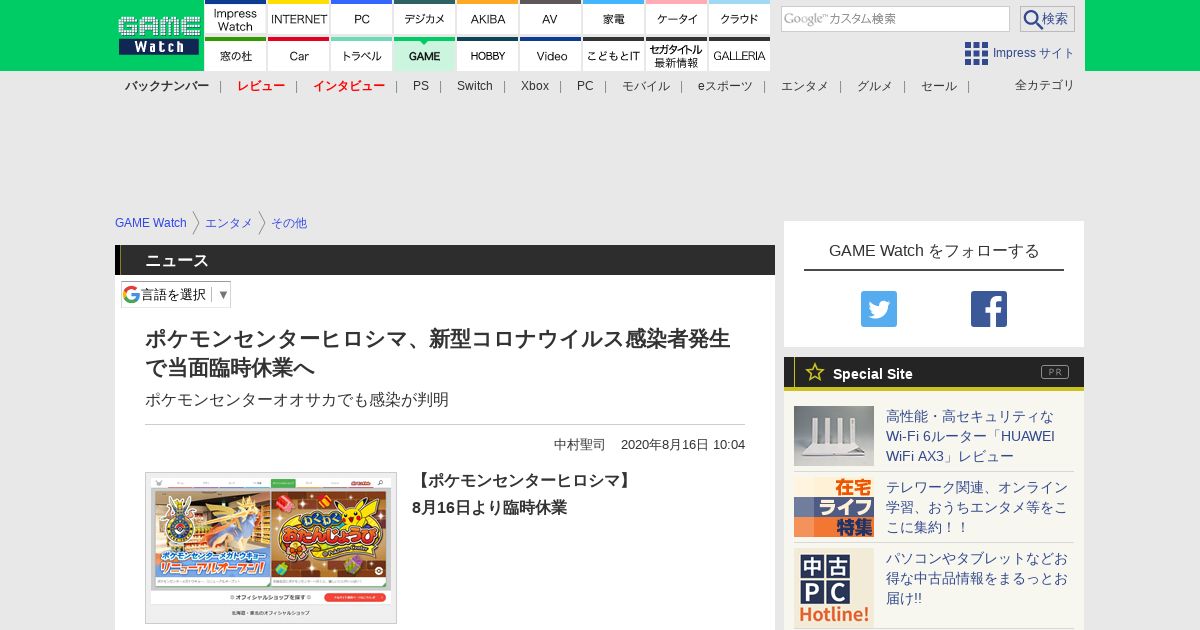The height and width of the screenshot is (630, 1200).
Task: Click the PR badge in Special Site
Action: (1055, 372)
